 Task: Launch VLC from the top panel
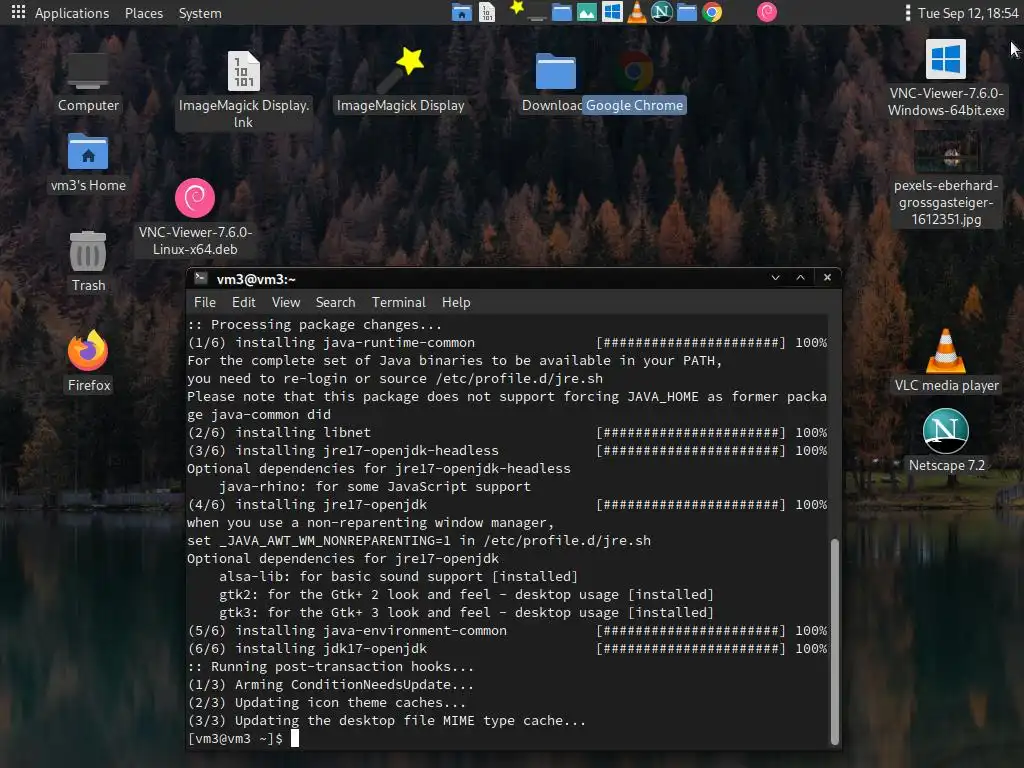click(x=637, y=12)
